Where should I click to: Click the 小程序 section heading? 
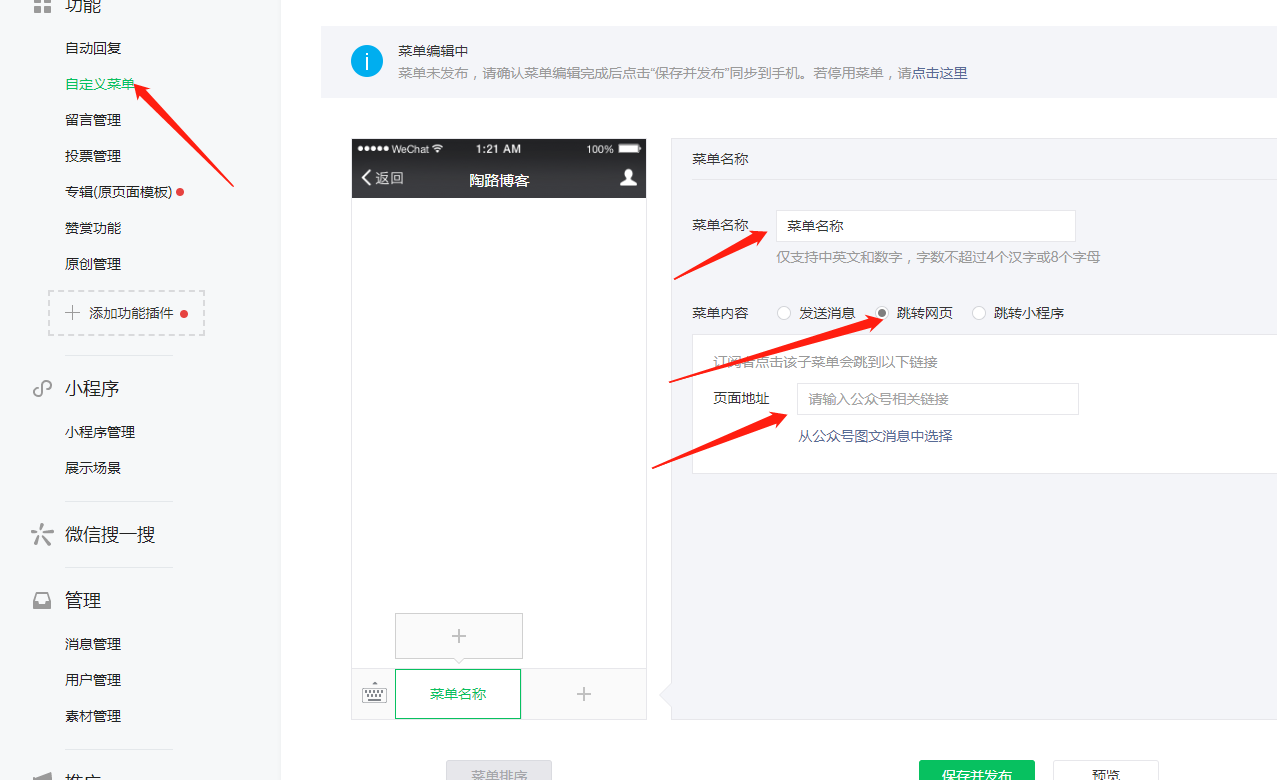point(92,389)
